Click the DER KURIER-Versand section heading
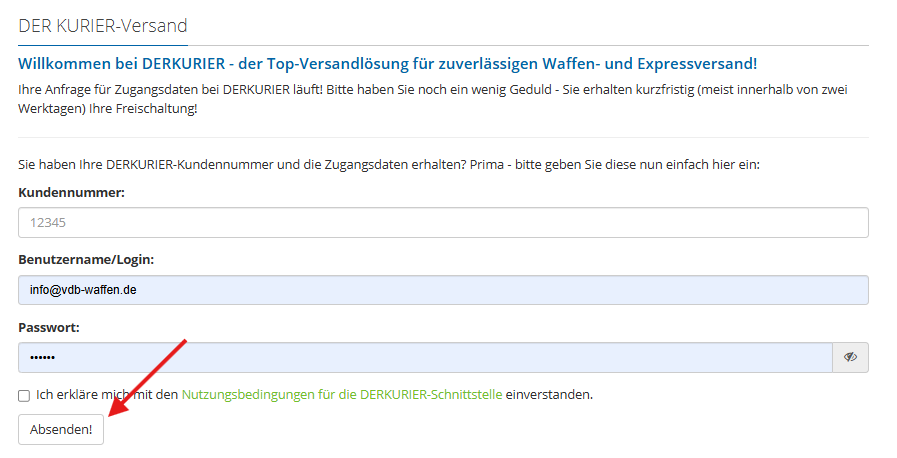This screenshot has width=897, height=458. click(103, 25)
